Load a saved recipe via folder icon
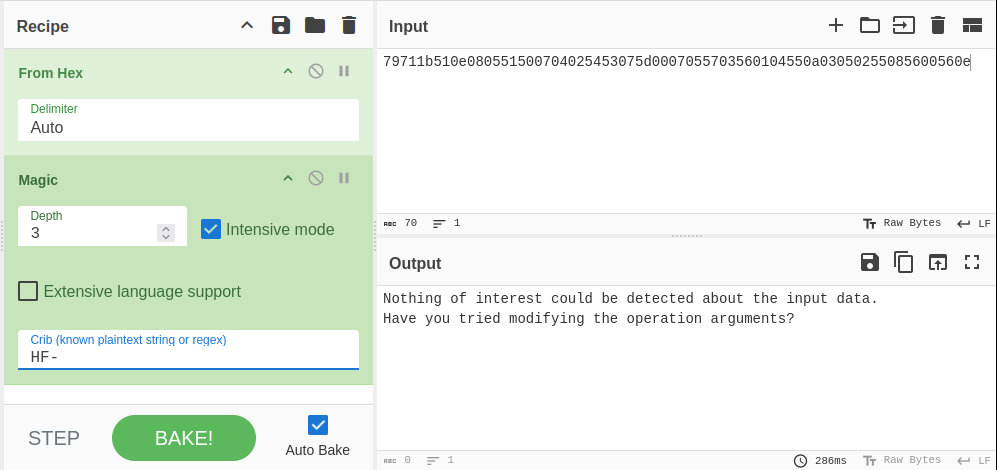Image resolution: width=997 pixels, height=470 pixels. click(x=315, y=25)
